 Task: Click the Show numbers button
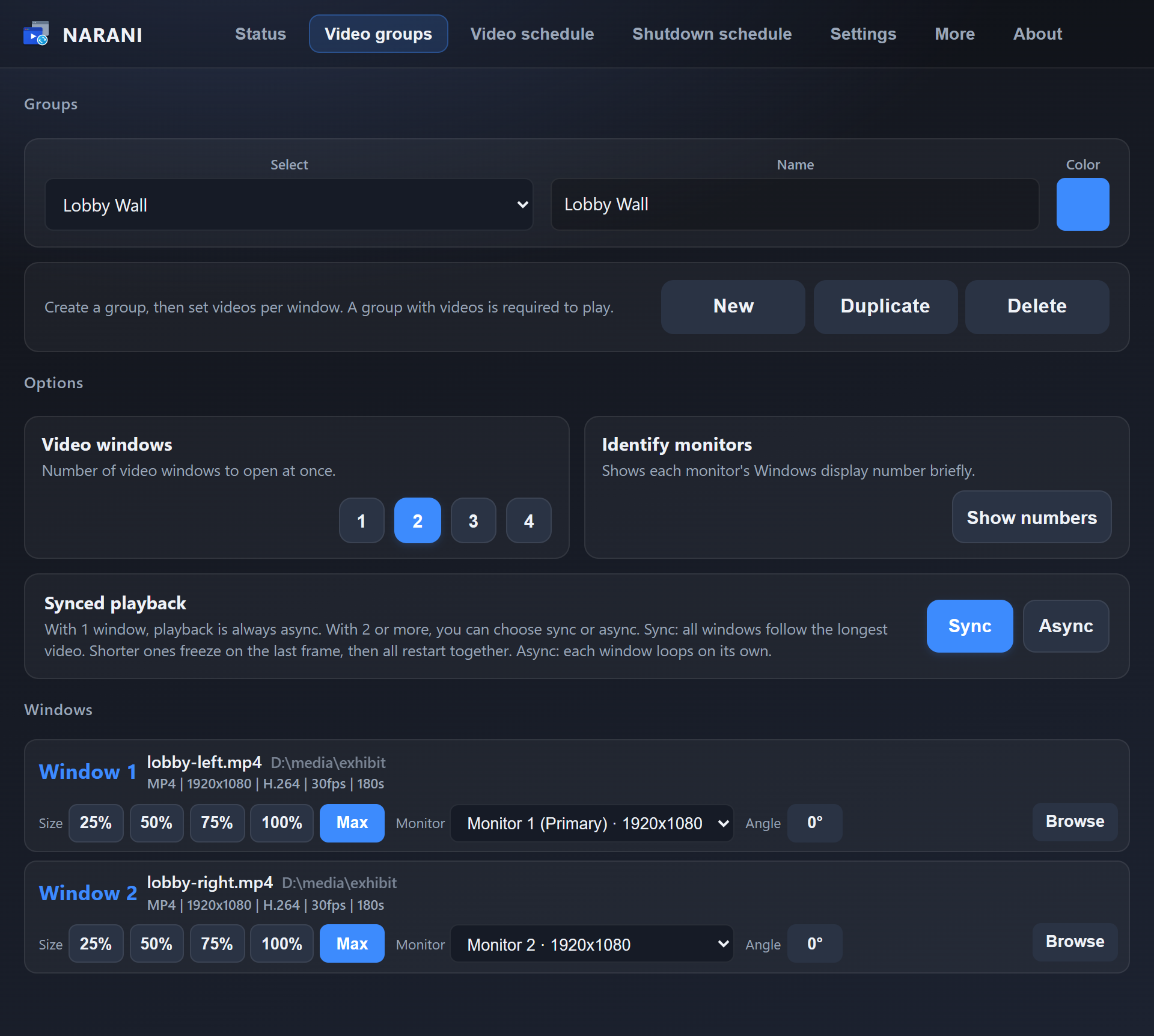point(1031,517)
